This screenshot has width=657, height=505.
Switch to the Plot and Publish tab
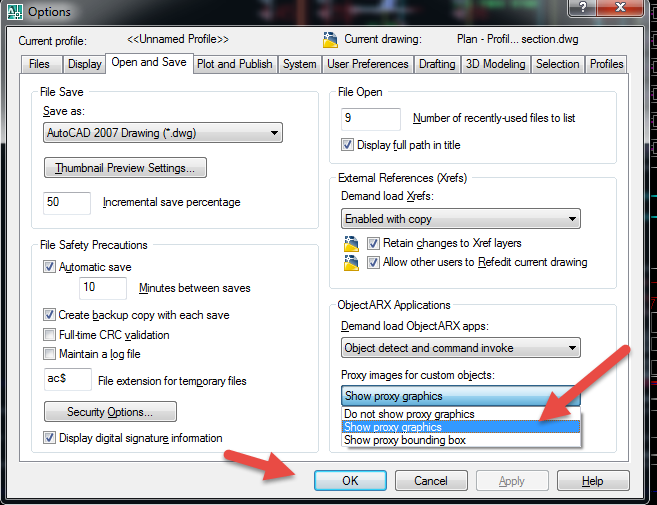coord(235,64)
